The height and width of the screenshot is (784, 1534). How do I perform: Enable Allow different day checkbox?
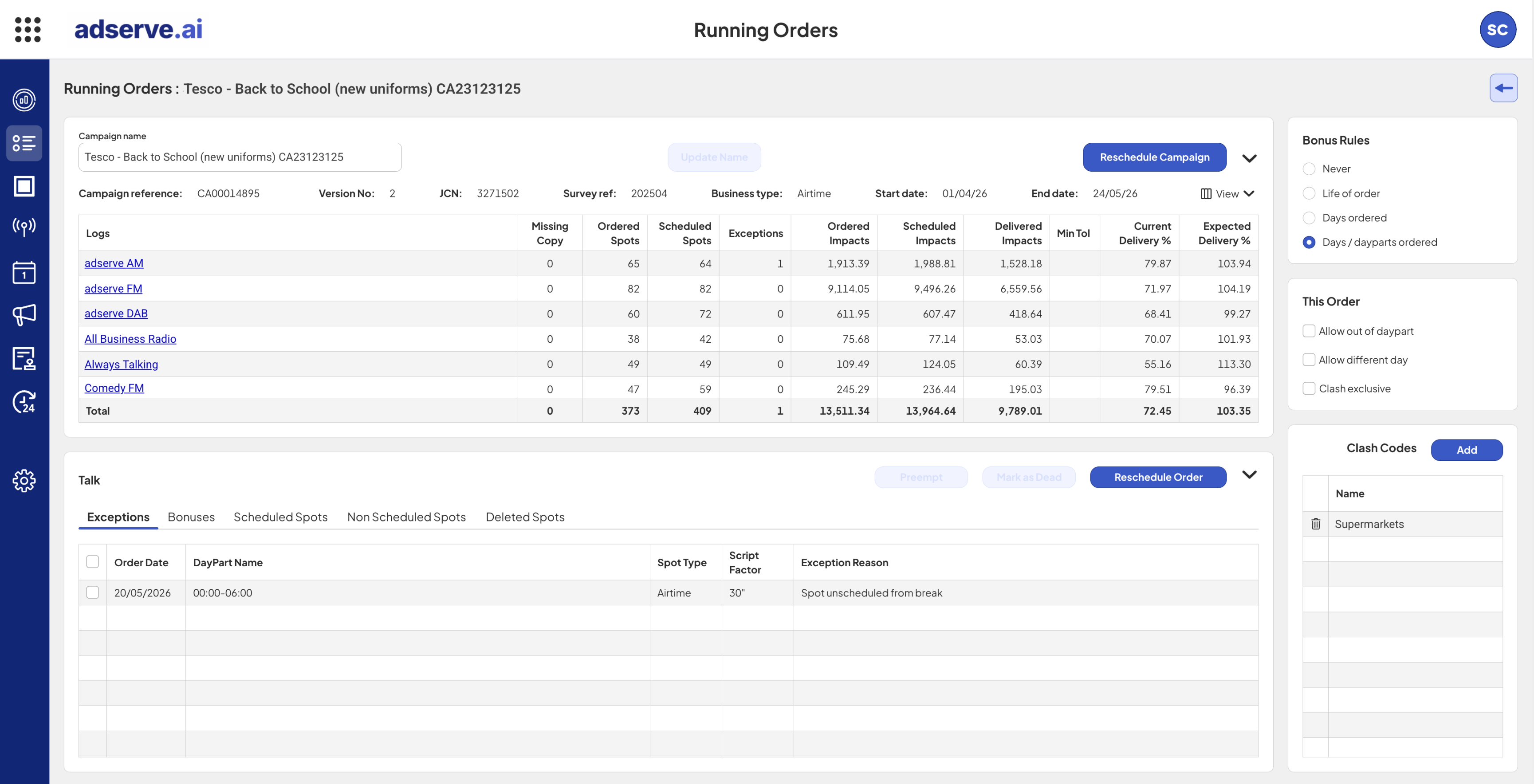pos(1308,360)
